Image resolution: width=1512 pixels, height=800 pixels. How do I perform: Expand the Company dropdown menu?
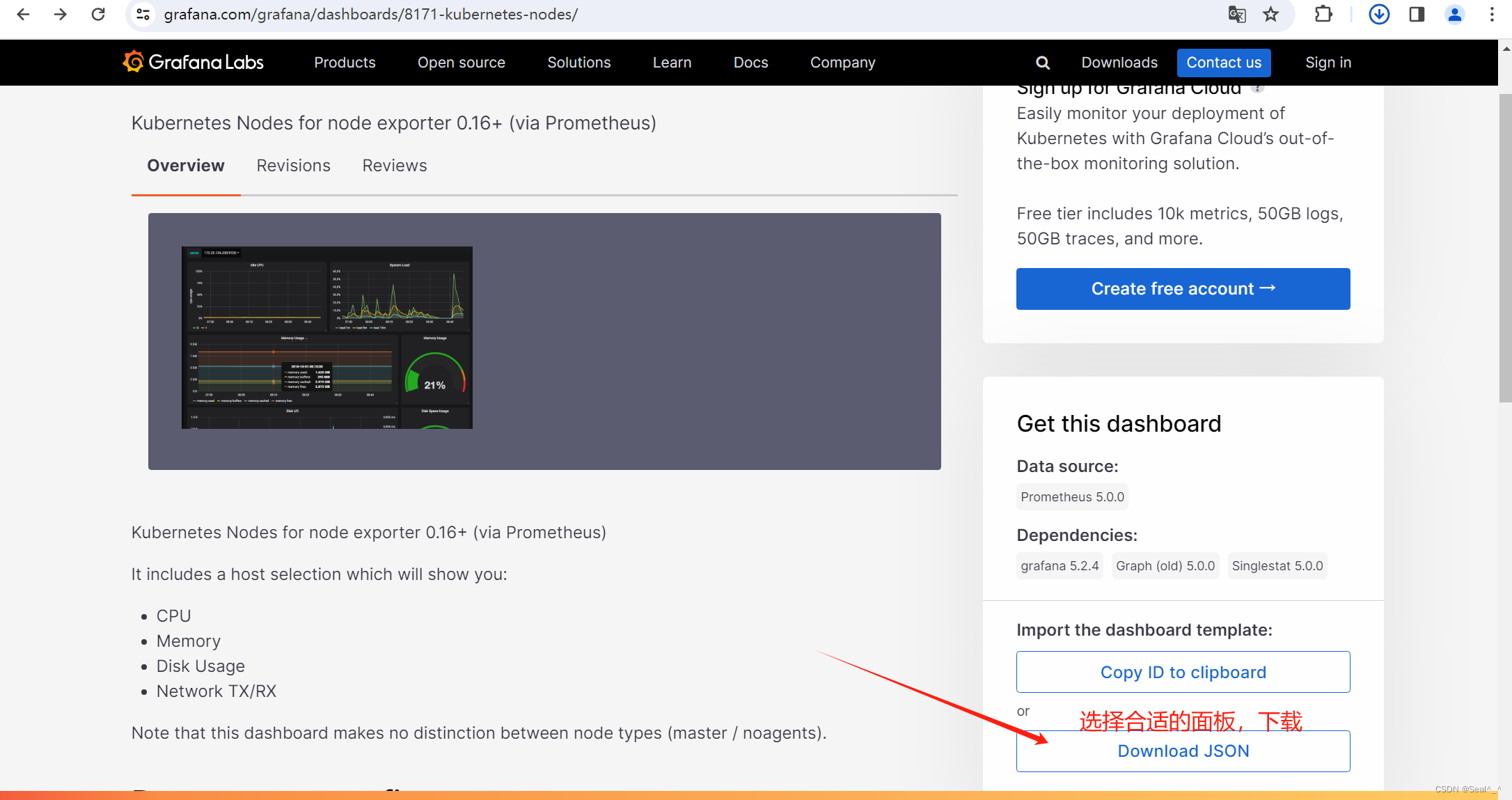[842, 62]
